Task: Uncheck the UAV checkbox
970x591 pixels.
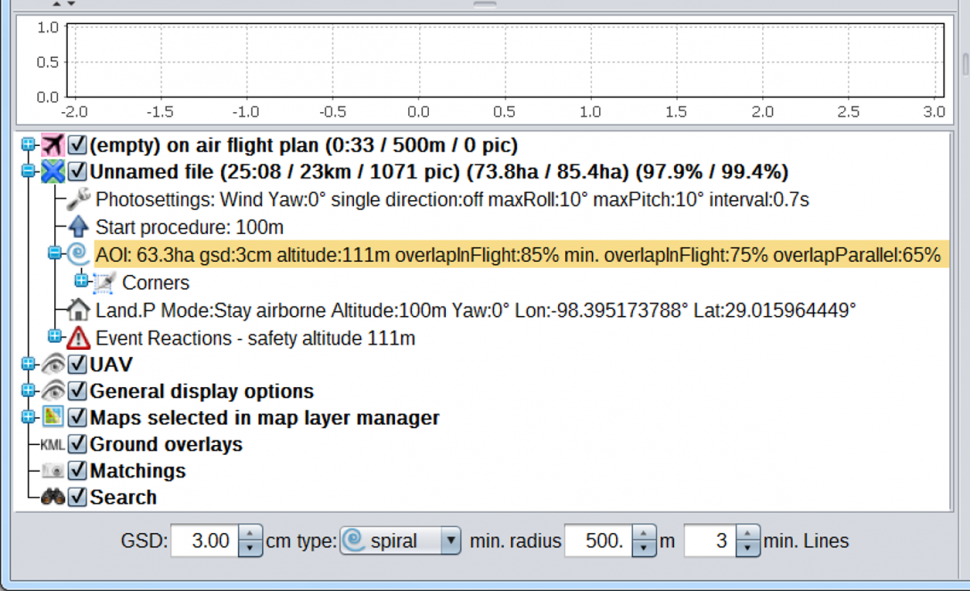Action: click(x=77, y=365)
